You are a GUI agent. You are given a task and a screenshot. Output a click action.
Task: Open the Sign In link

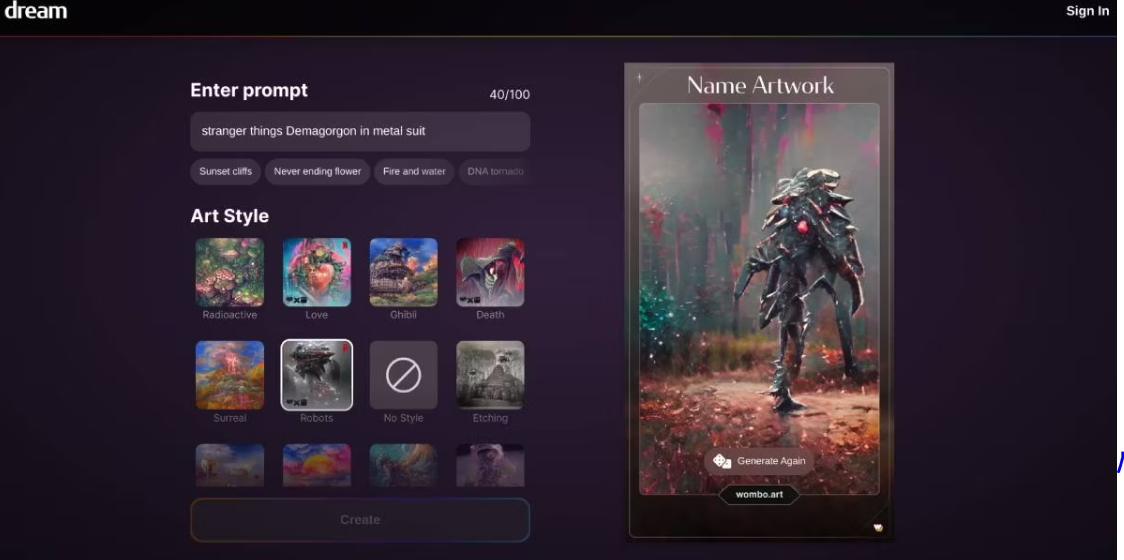pyautogui.click(x=1087, y=11)
